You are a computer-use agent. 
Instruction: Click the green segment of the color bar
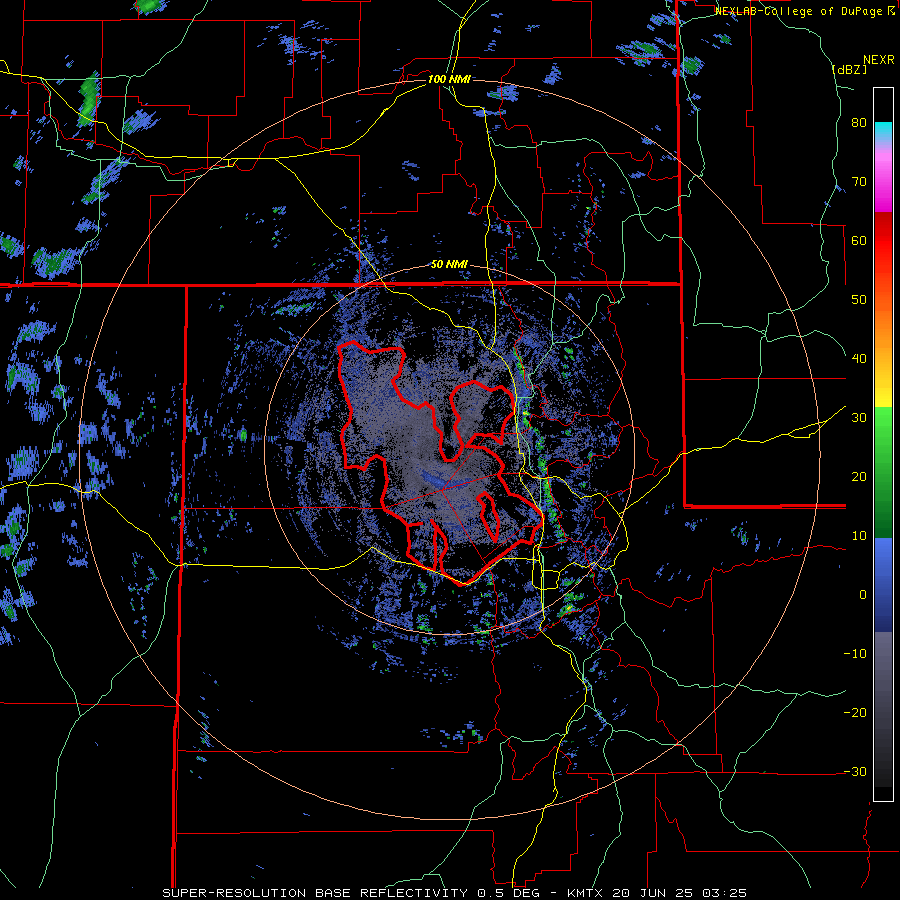coord(883,472)
